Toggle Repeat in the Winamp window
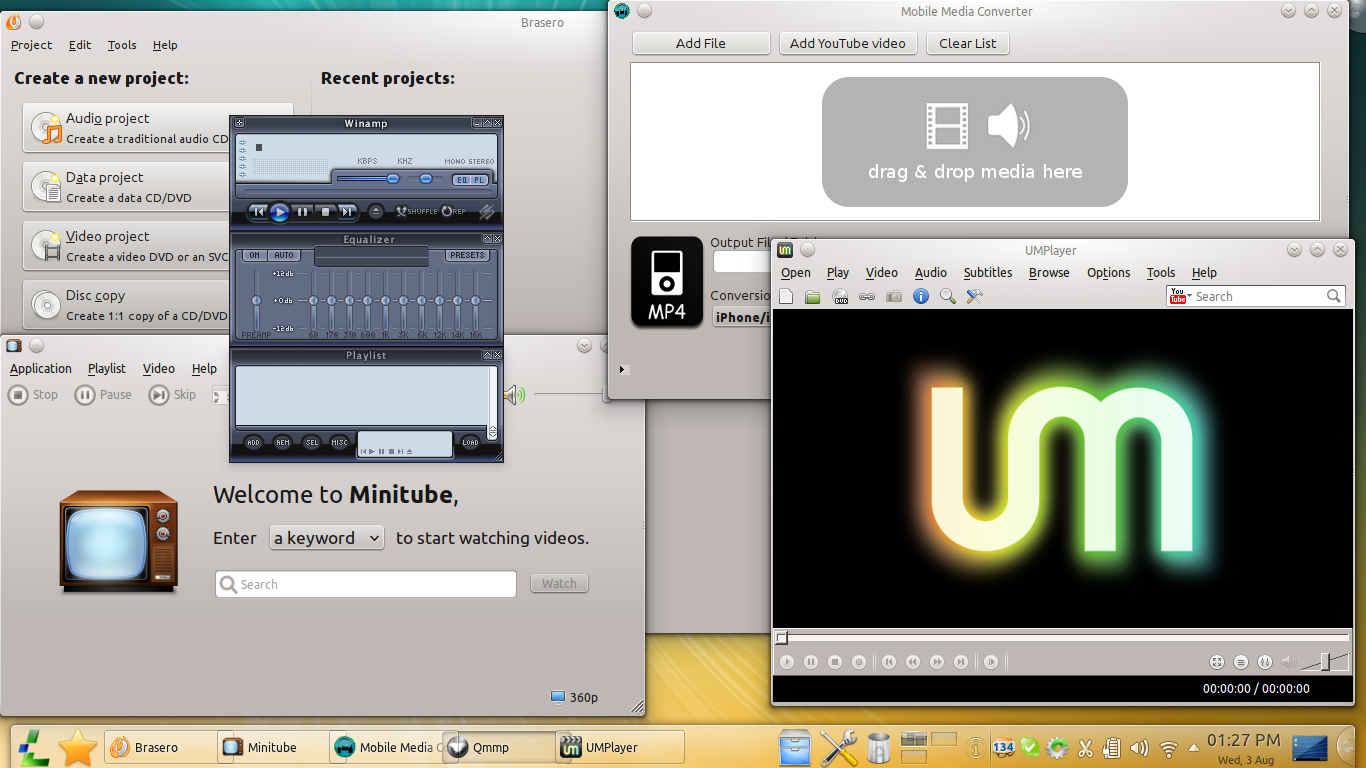 point(454,212)
